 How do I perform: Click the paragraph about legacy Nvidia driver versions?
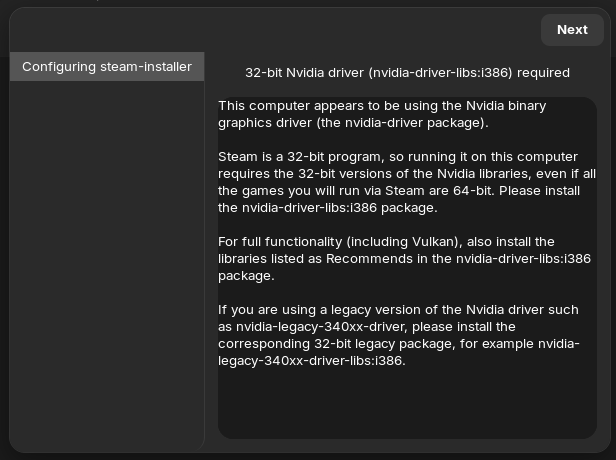pos(398,335)
